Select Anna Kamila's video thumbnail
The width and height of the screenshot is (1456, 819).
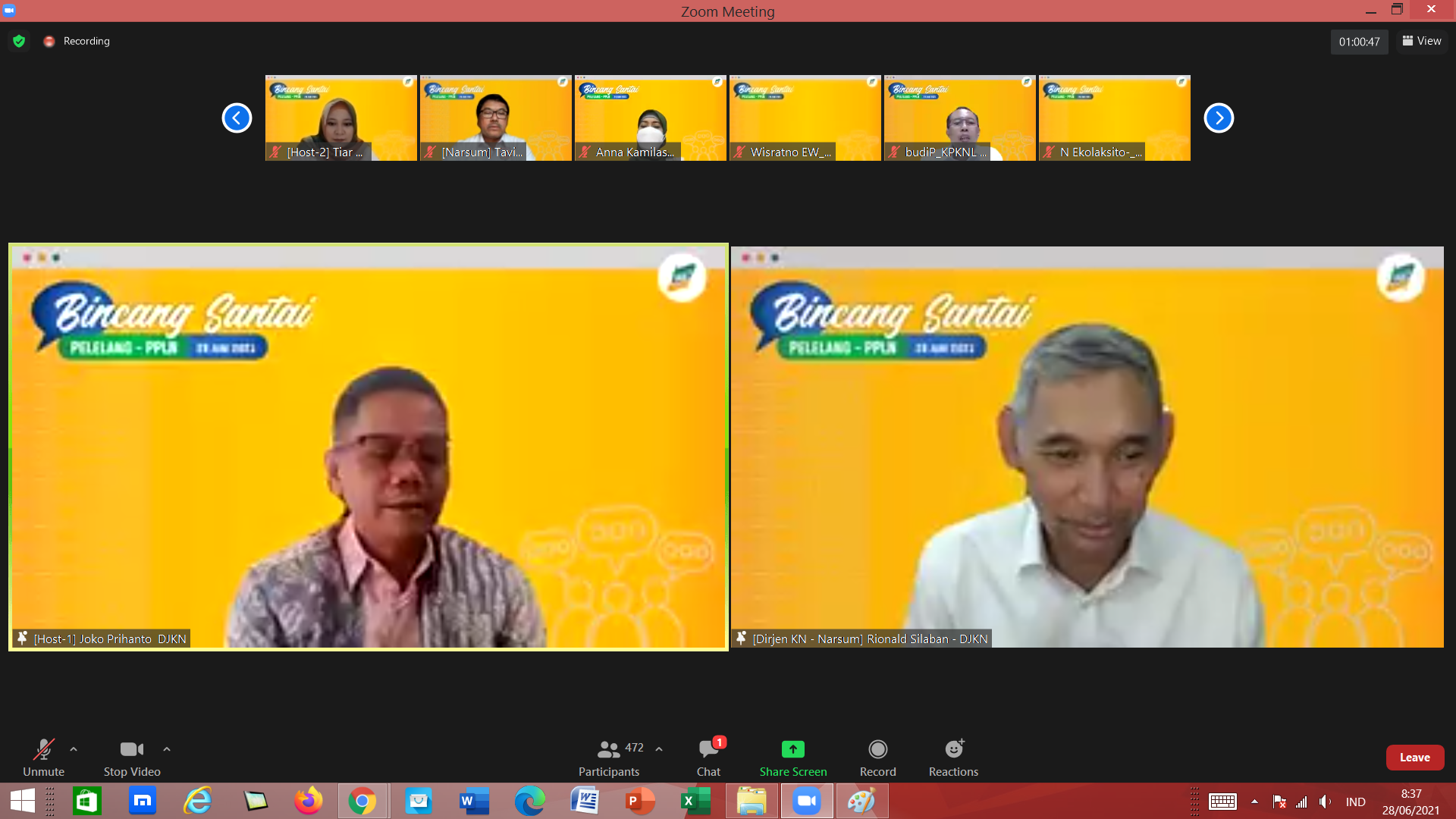650,118
